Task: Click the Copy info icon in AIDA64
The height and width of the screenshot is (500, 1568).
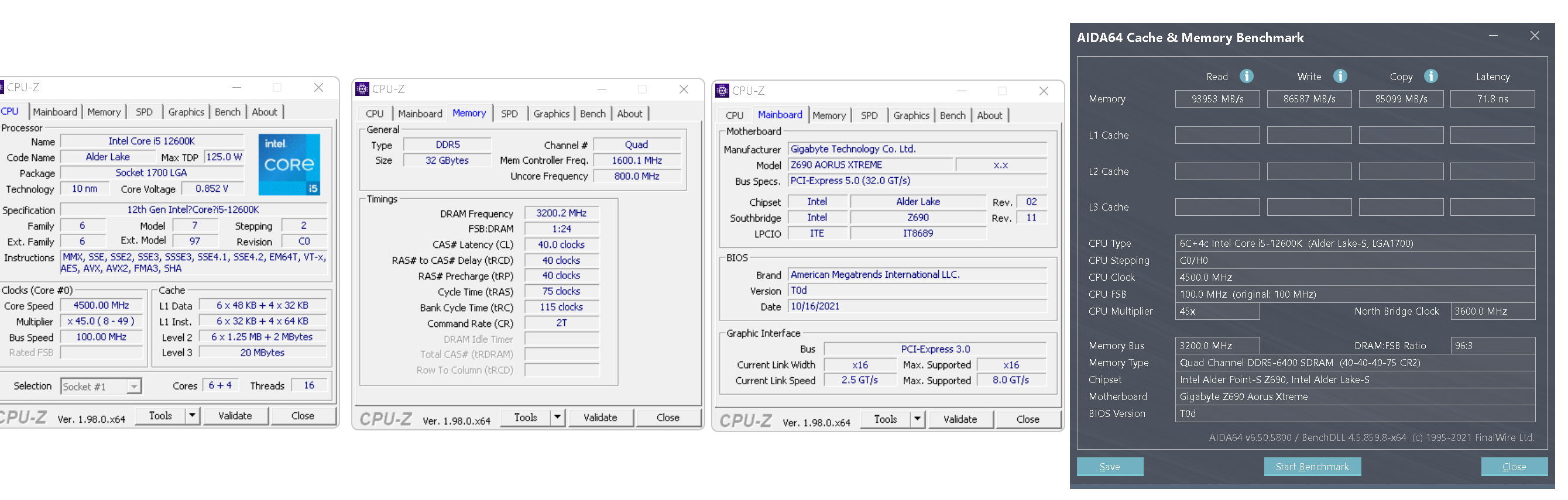Action: tap(1431, 76)
